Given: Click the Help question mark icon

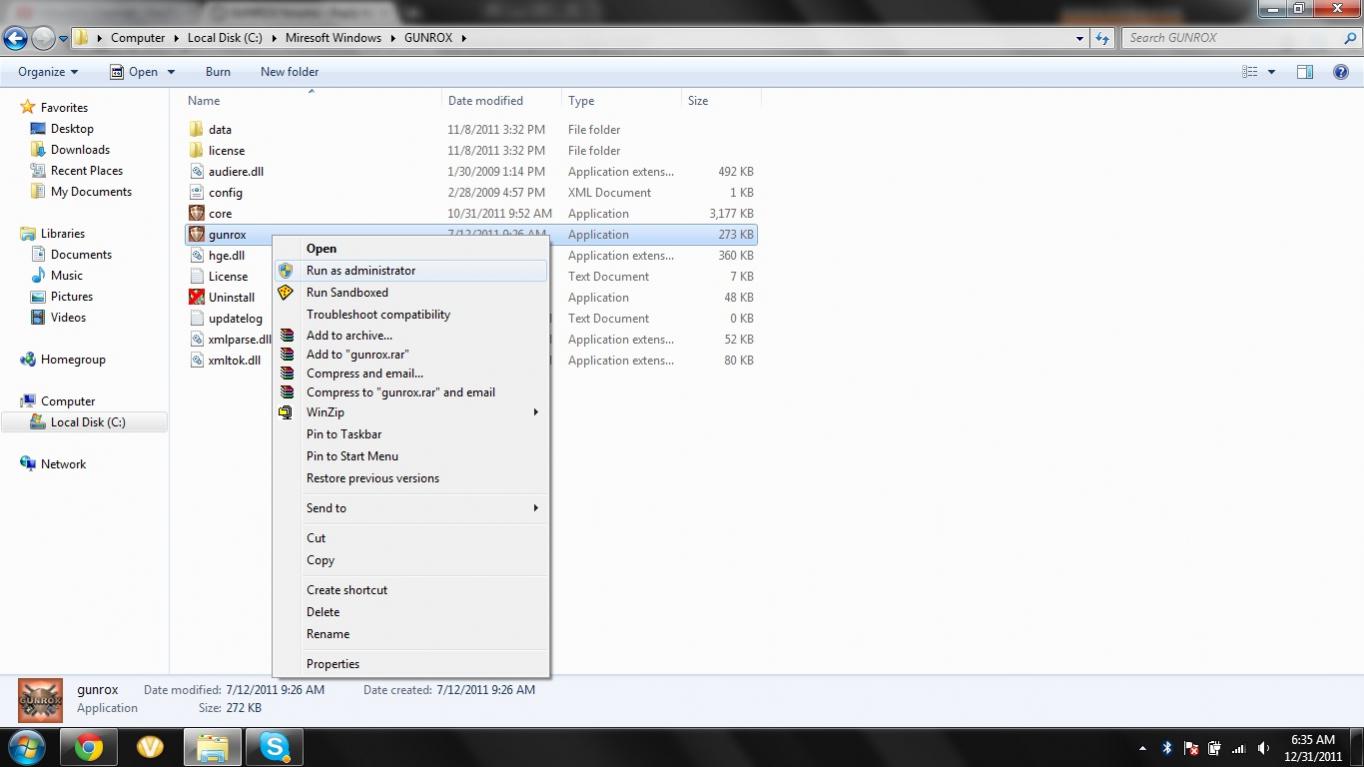Looking at the screenshot, I should (x=1341, y=72).
